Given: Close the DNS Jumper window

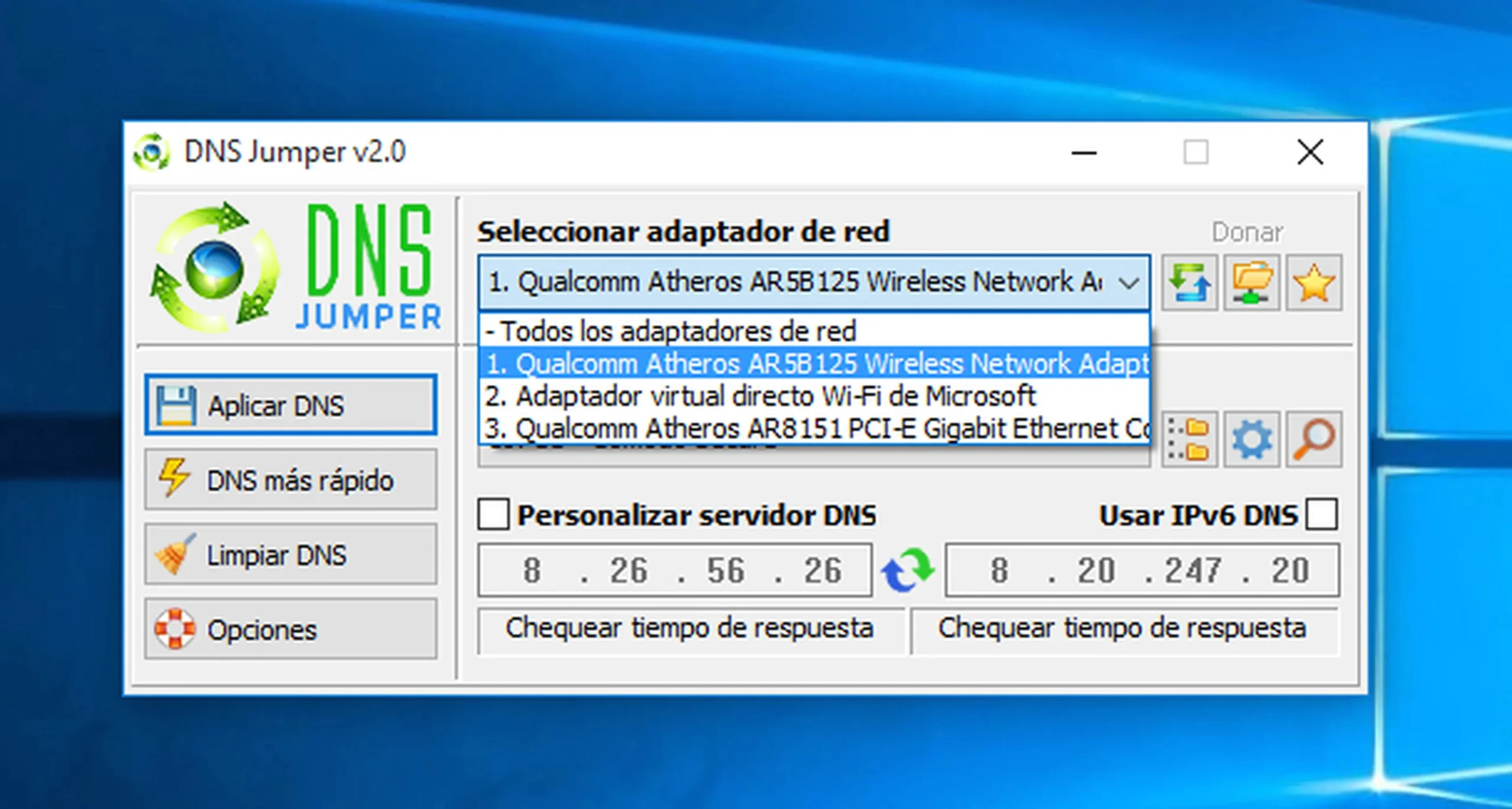Looking at the screenshot, I should 1310,152.
